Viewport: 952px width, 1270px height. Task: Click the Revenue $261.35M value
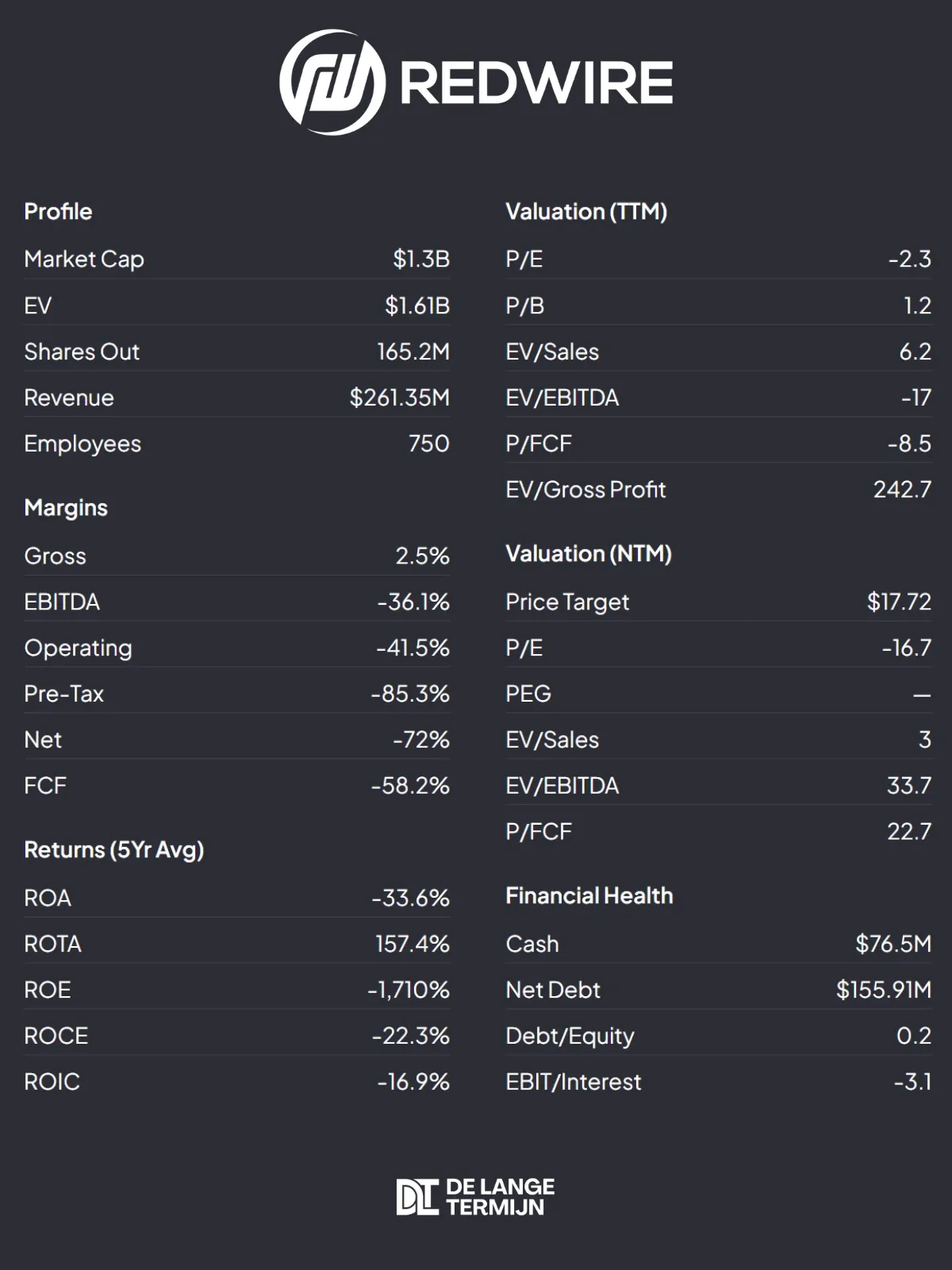point(400,398)
